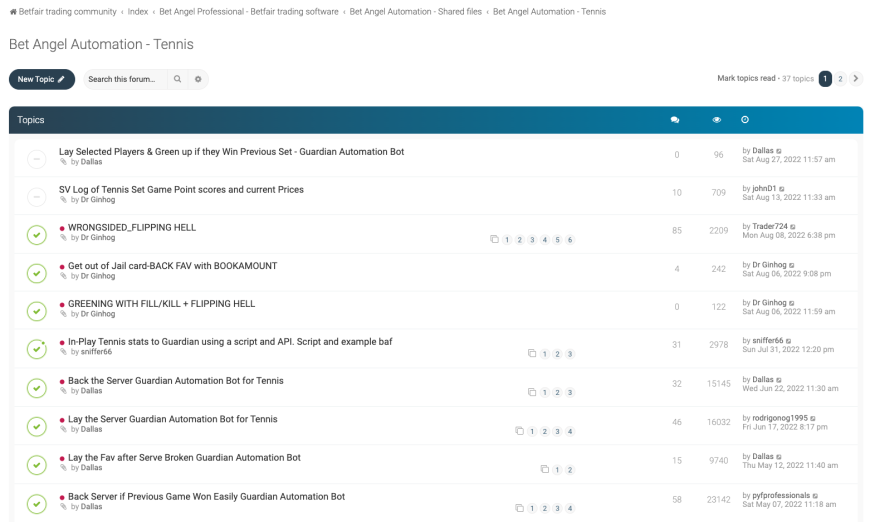The height and width of the screenshot is (522, 870).
Task: Click the replies column icon
Action: [x=675, y=120]
